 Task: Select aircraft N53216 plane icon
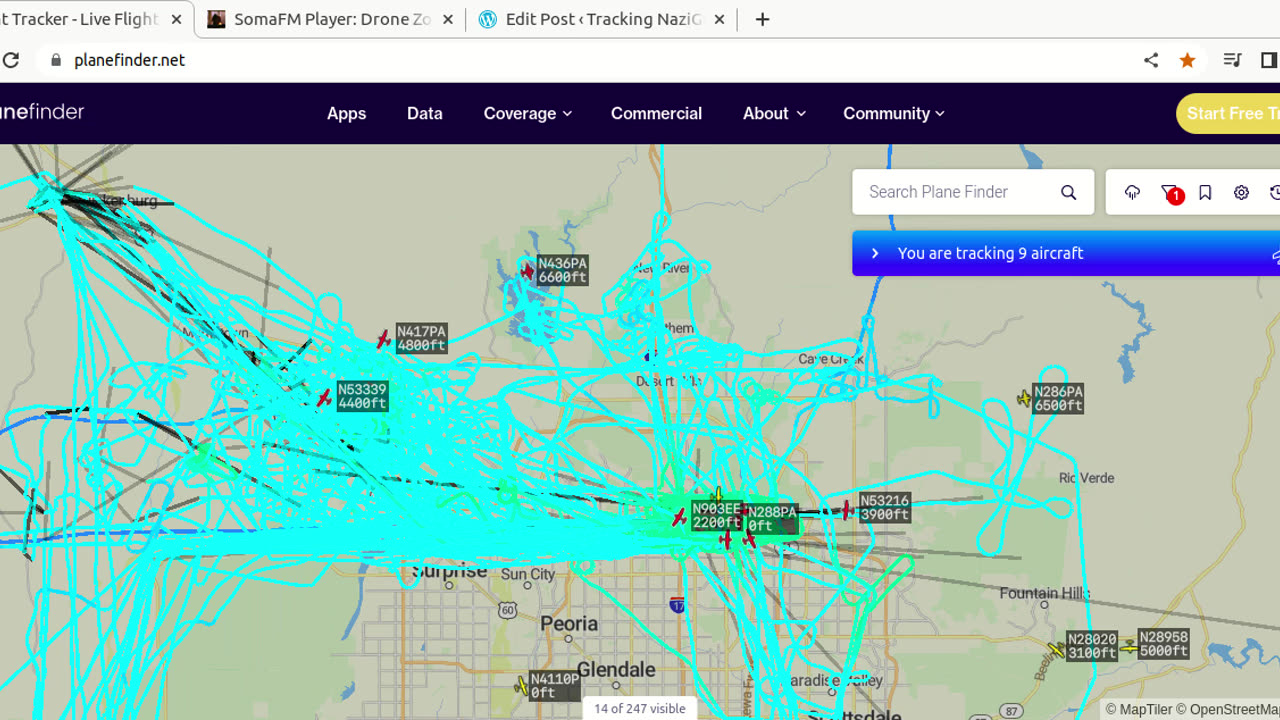click(x=848, y=510)
